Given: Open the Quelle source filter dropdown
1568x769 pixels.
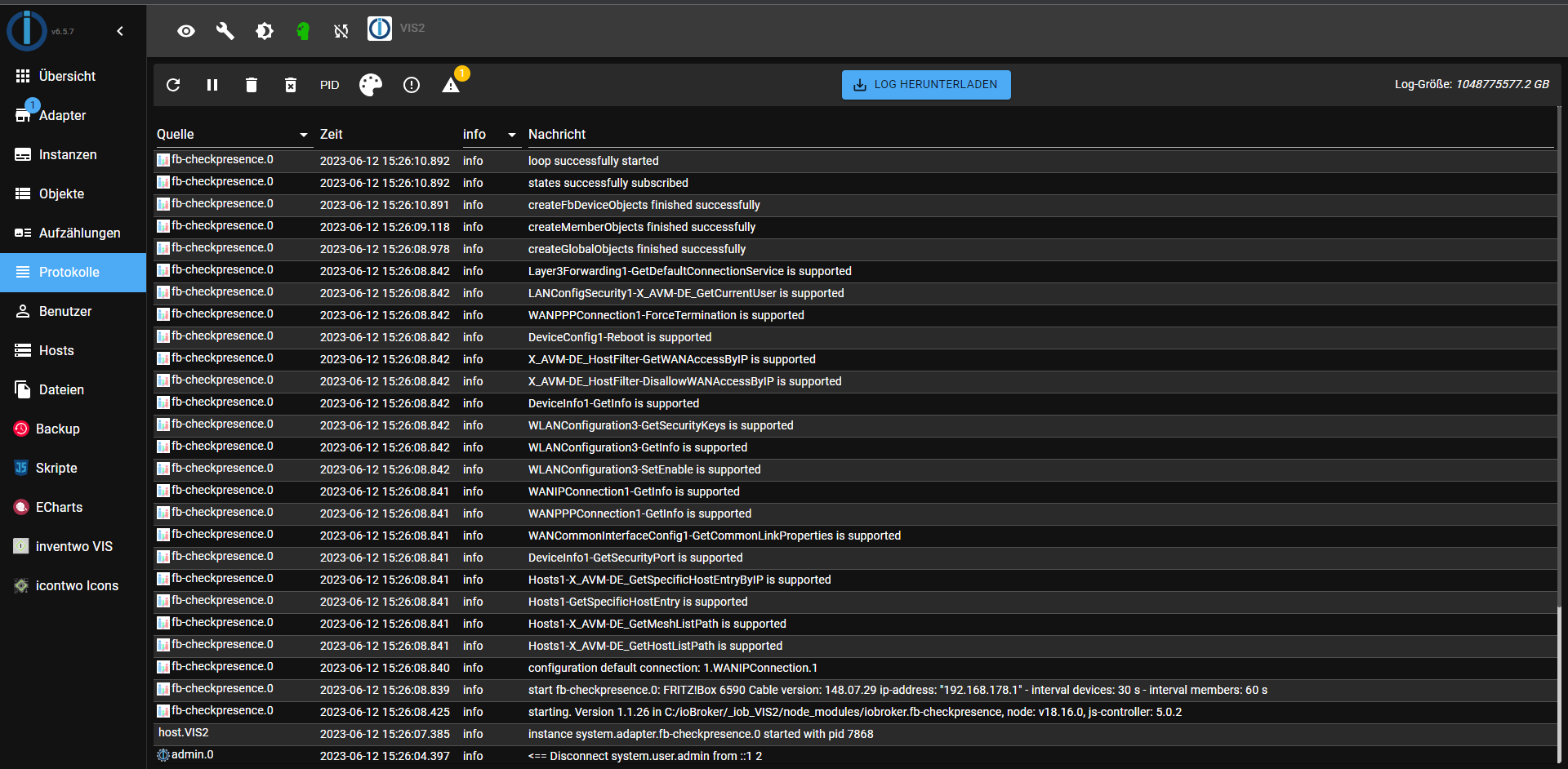Looking at the screenshot, I should (234, 135).
